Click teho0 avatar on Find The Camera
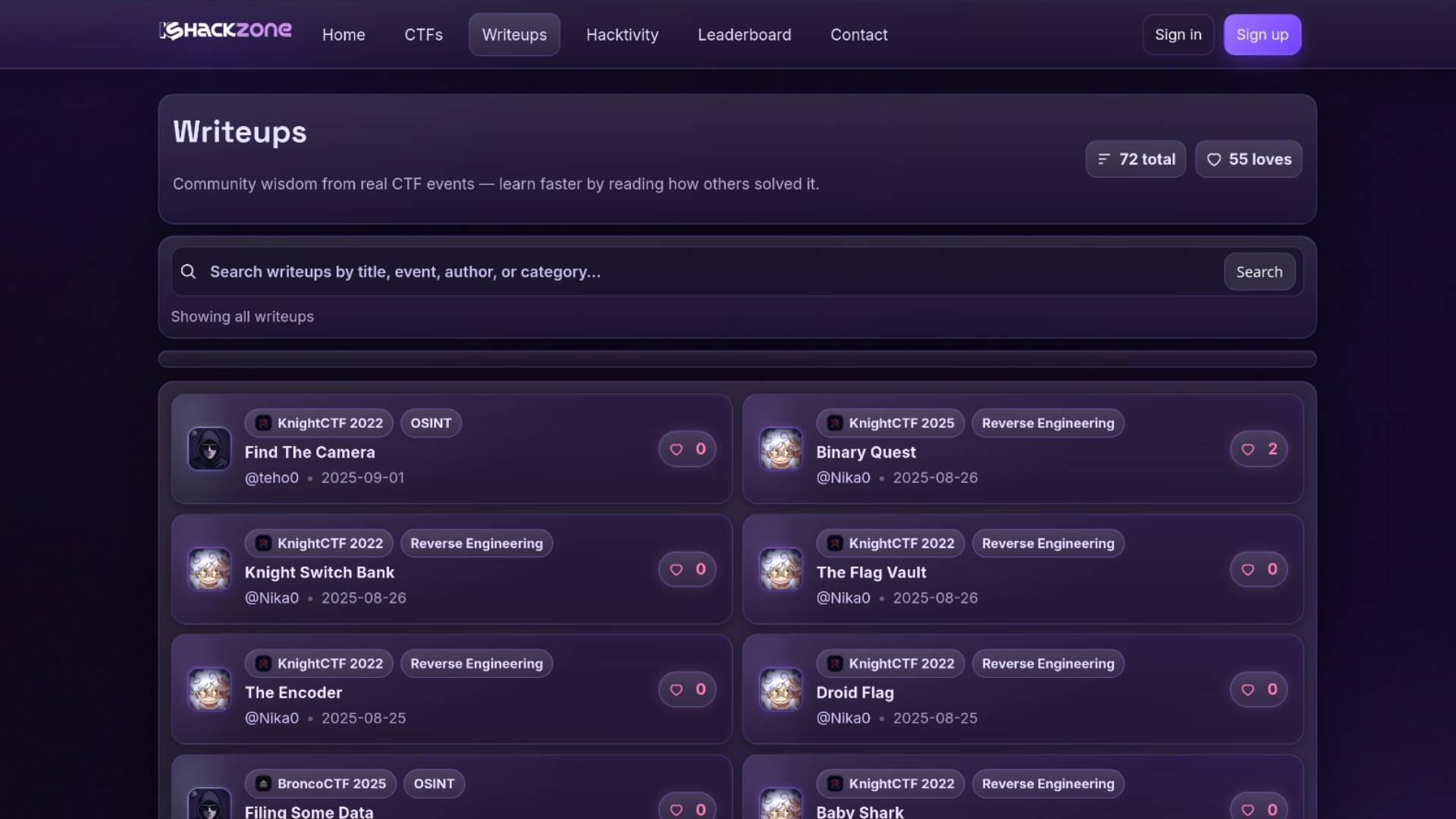Image resolution: width=1456 pixels, height=819 pixels. 209,449
